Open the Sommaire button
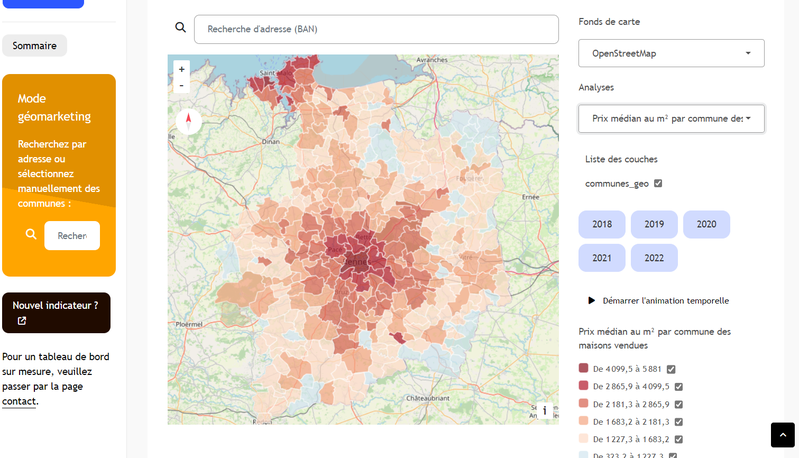This screenshot has width=799, height=458. point(34,45)
